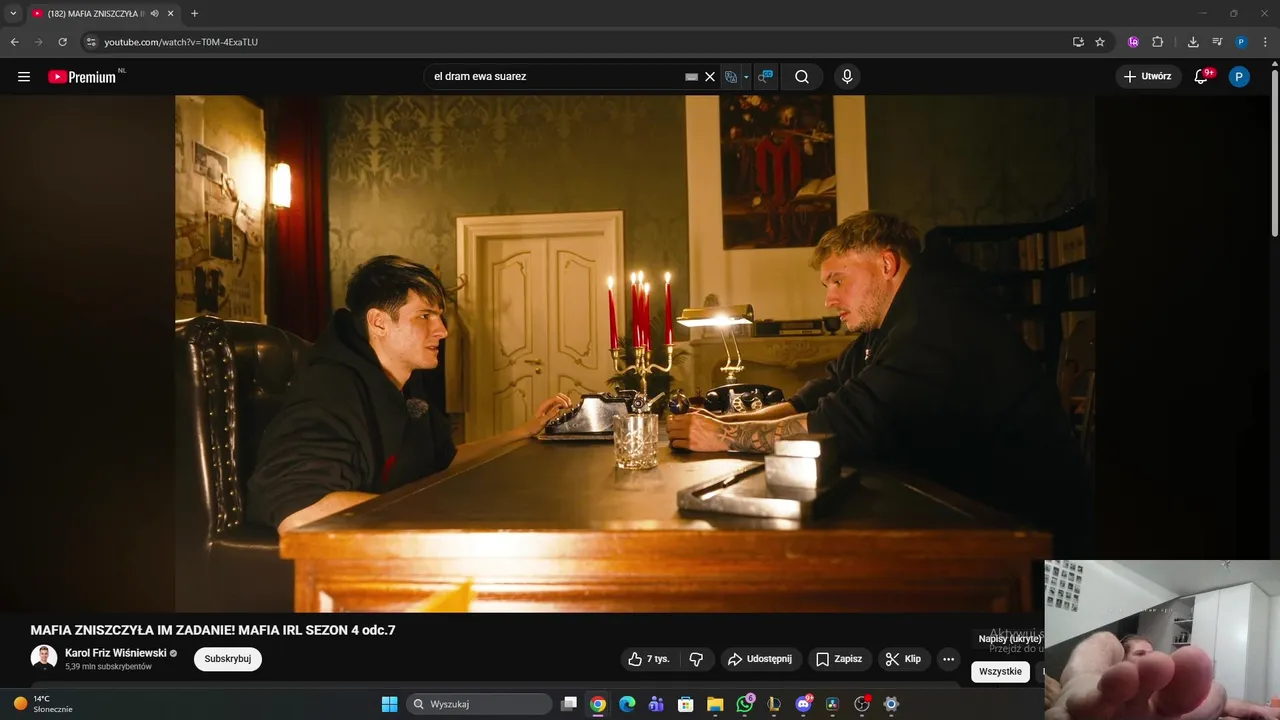Expand the translate extension dropdown arrow
Screen dimensions: 1280x720
pyautogui.click(x=746, y=77)
